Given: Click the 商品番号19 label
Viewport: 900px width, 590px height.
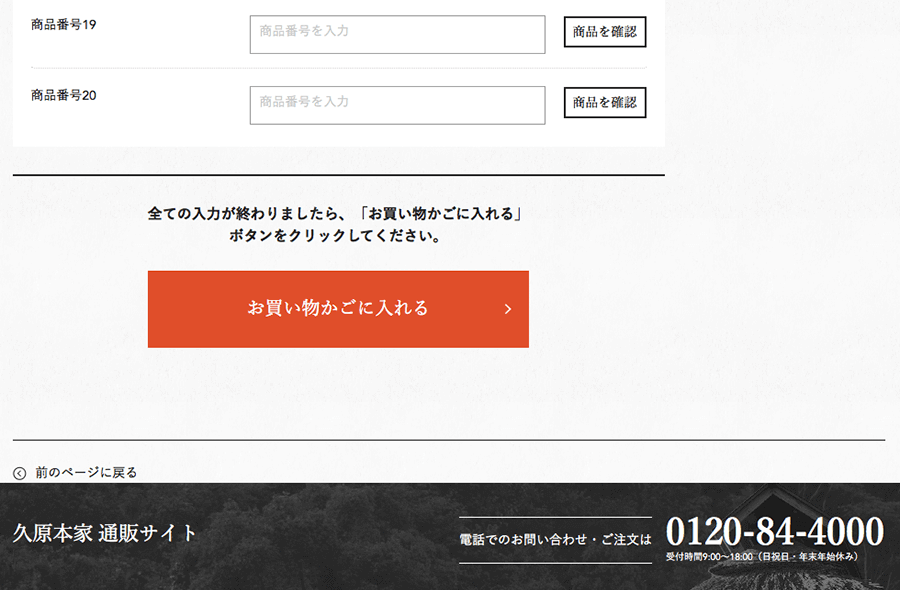Looking at the screenshot, I should 64,25.
